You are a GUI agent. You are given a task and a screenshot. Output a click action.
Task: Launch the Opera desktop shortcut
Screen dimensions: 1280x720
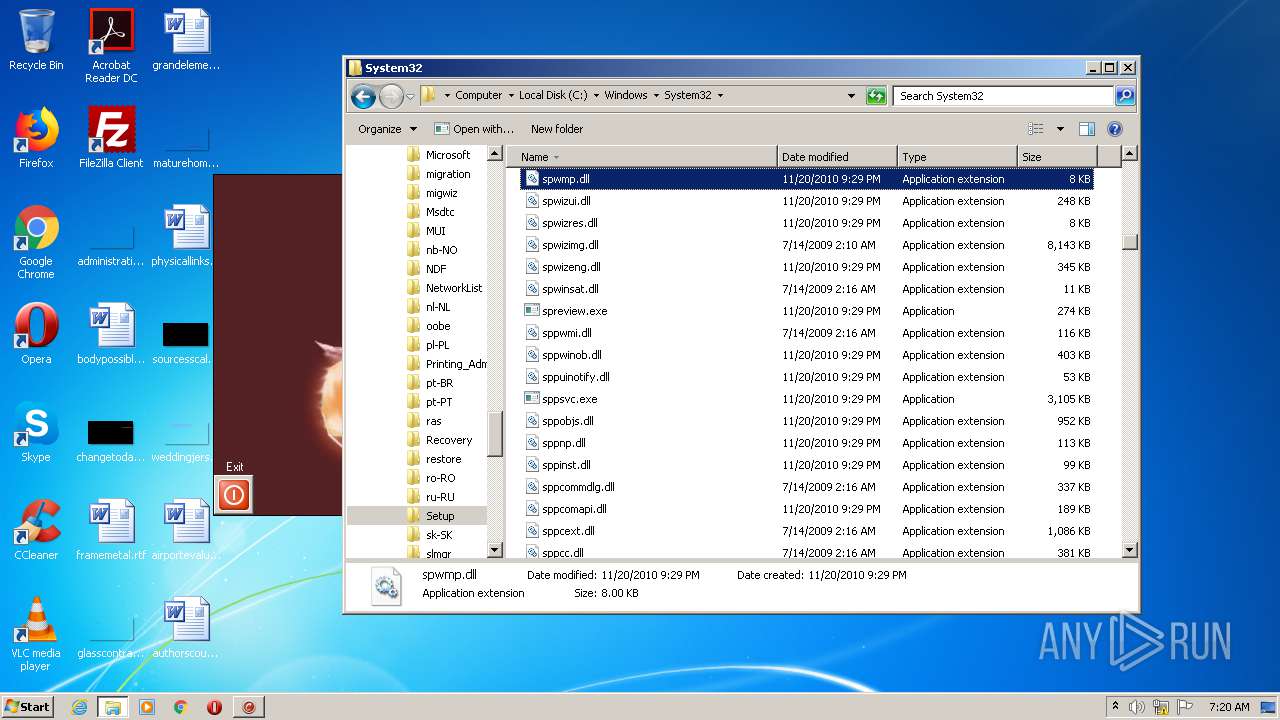(36, 334)
